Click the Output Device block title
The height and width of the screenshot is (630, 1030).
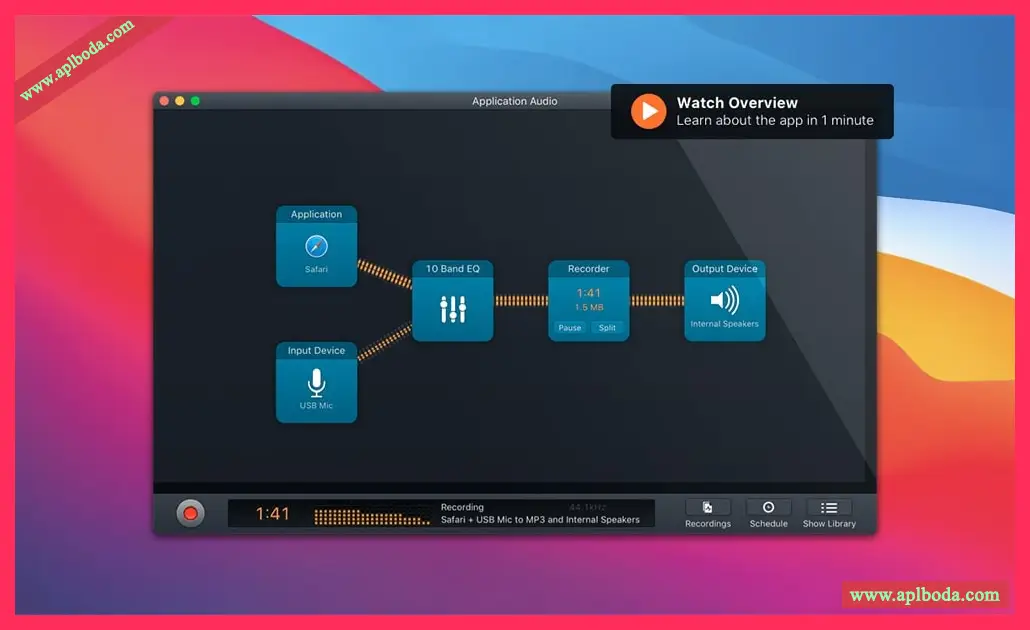click(725, 269)
